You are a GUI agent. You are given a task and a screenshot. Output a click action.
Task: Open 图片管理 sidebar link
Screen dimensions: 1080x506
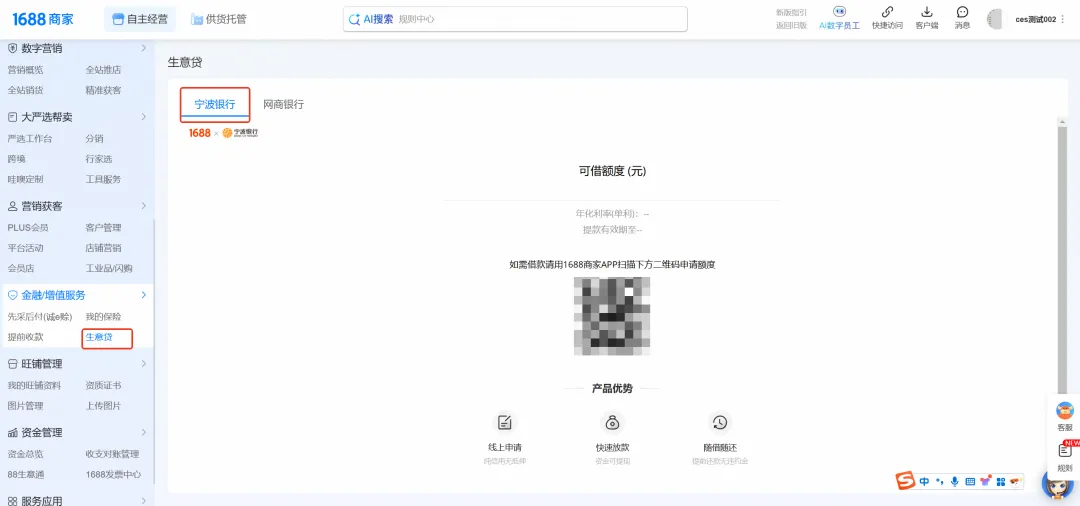[x=25, y=406]
